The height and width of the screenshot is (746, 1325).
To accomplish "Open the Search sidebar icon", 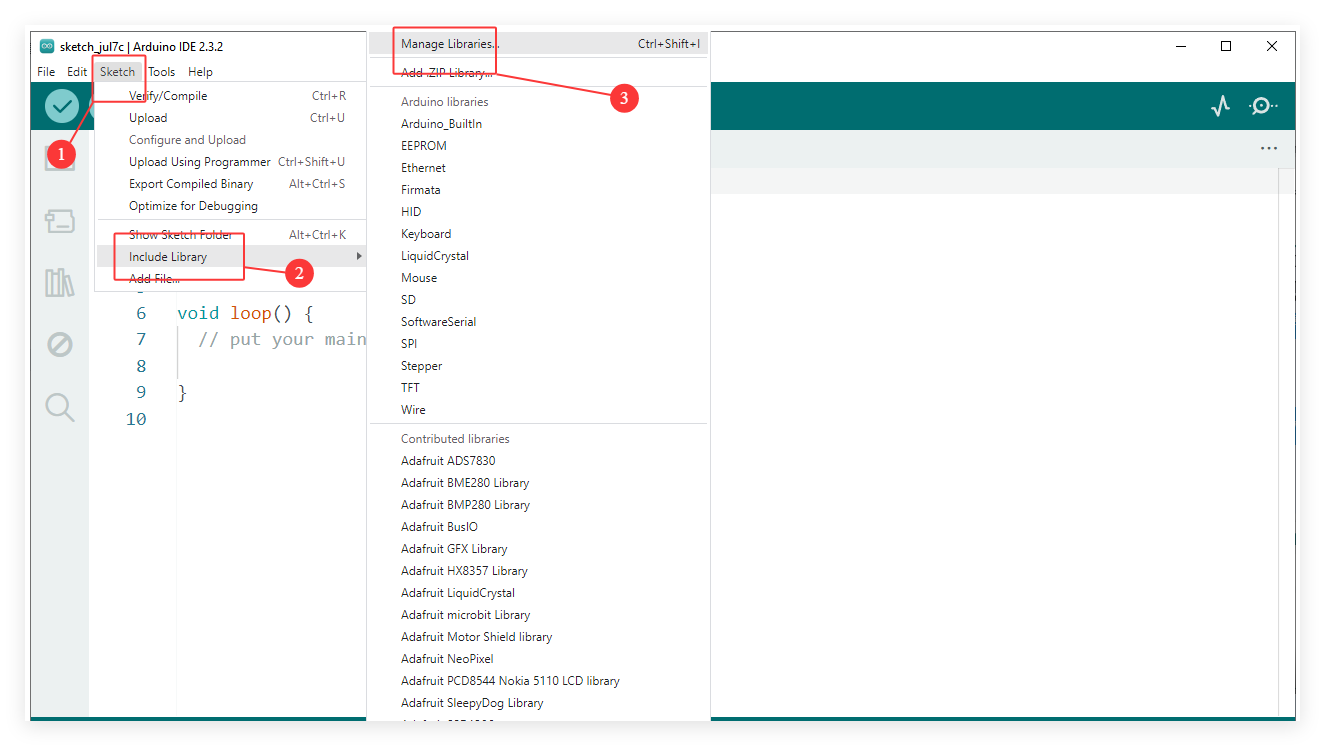I will point(60,407).
